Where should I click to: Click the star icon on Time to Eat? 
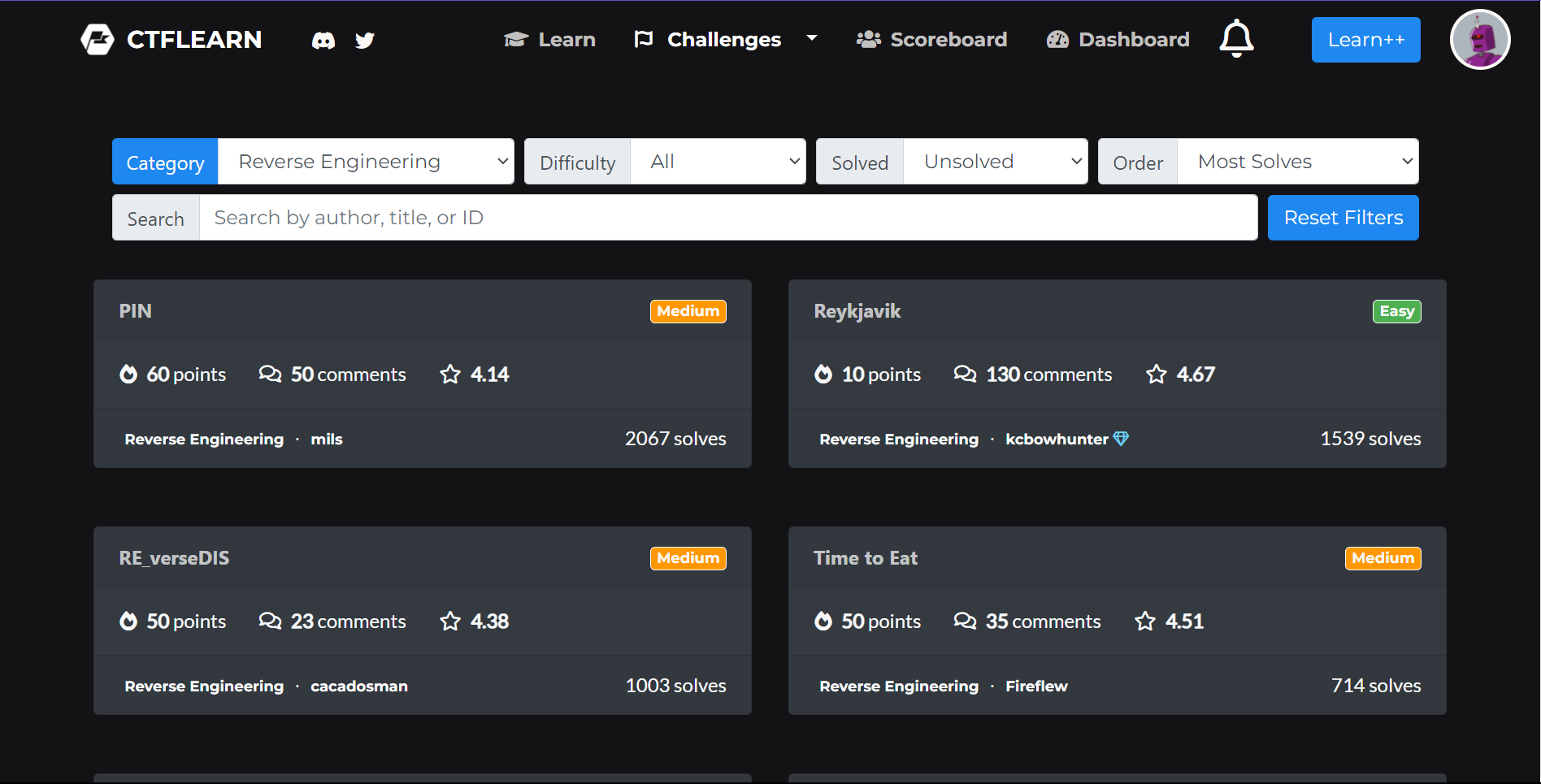(1145, 622)
